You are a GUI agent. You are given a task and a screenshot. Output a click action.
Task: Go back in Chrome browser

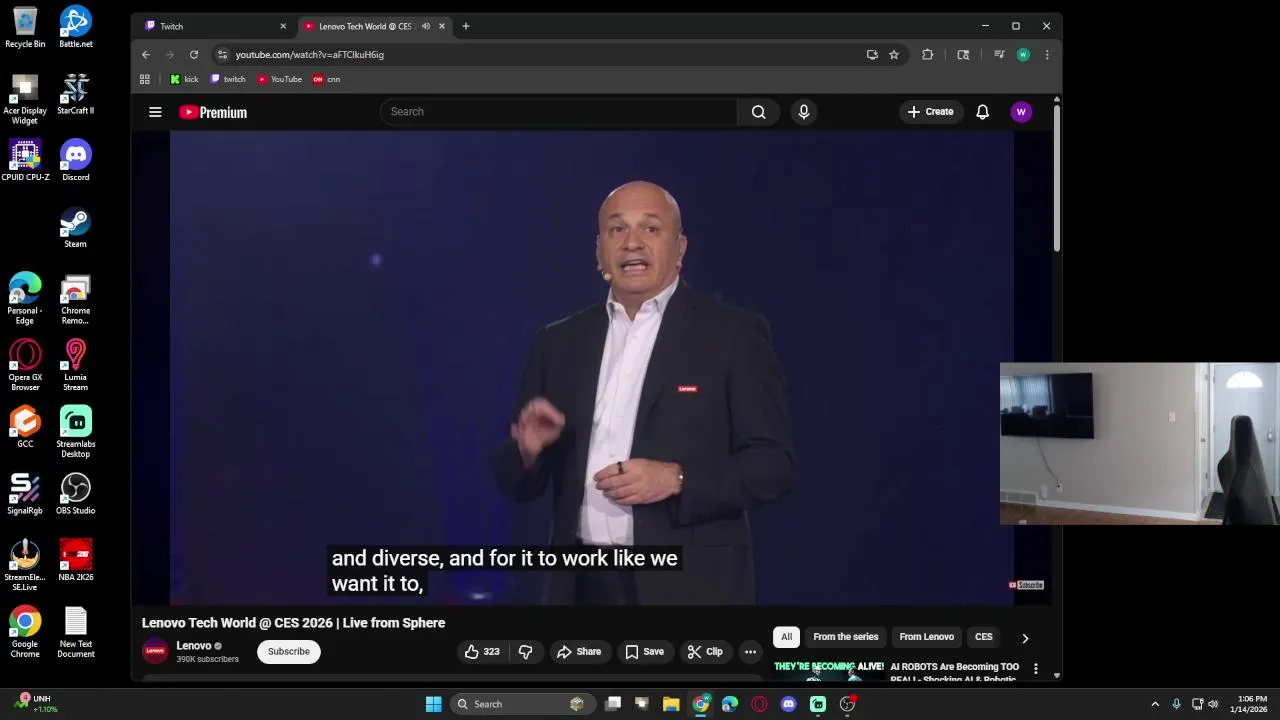click(146, 55)
